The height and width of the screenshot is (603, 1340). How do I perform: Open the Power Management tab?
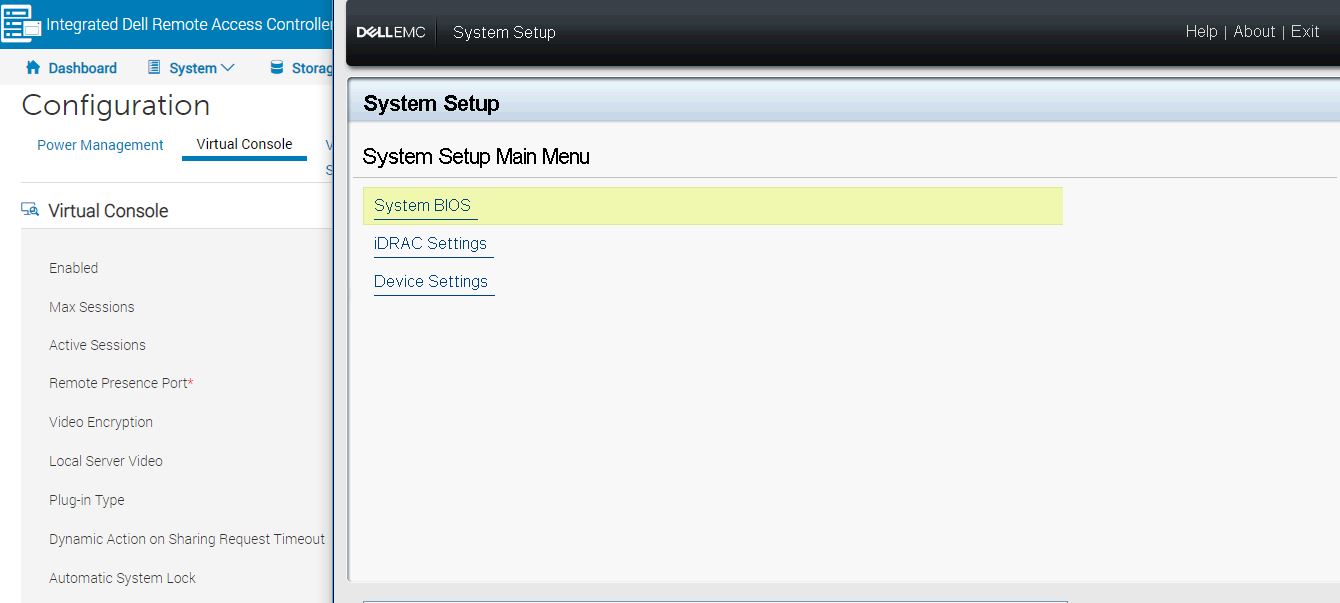click(x=100, y=145)
